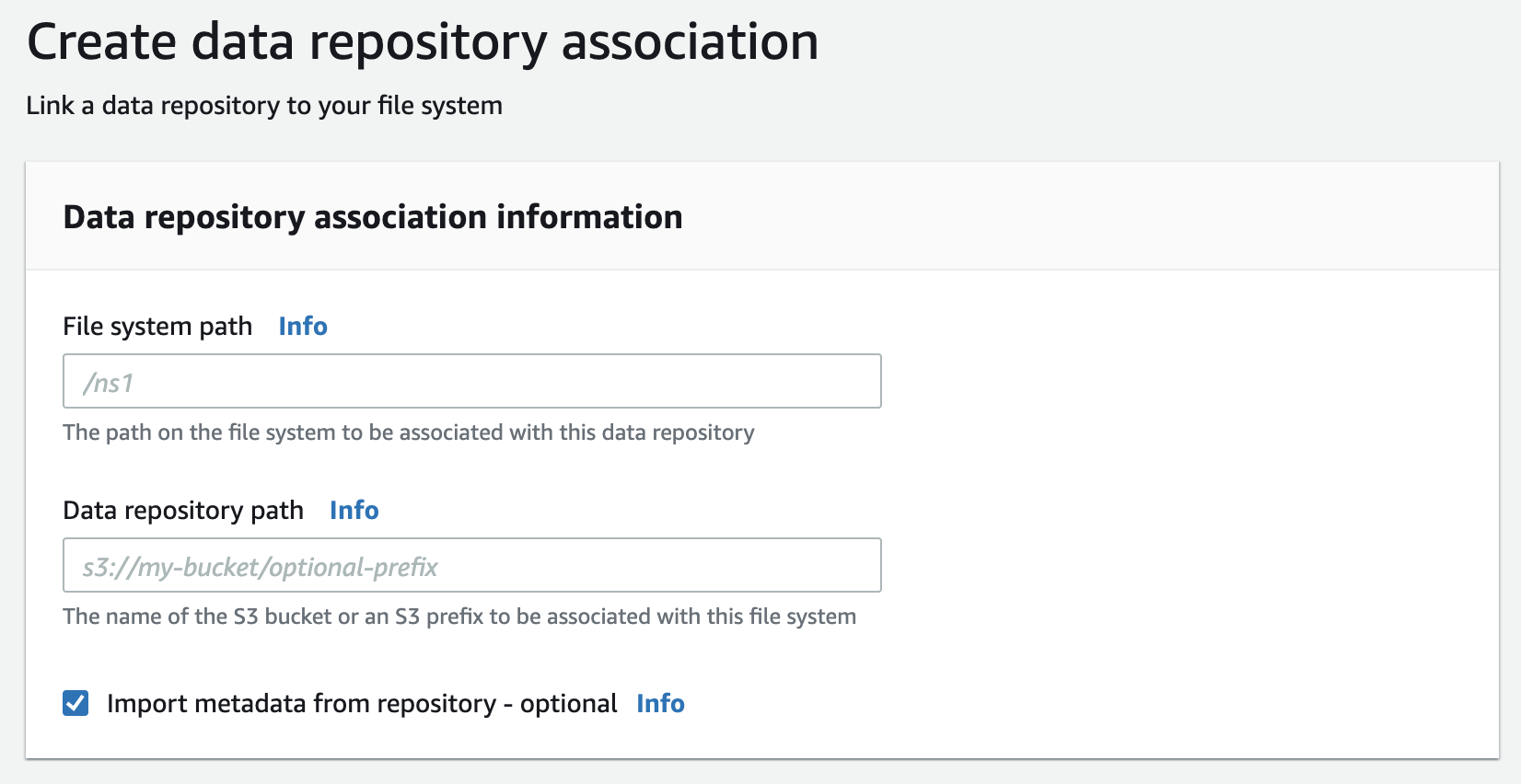Viewport: 1521px width, 784px height.
Task: Focus the Data repository path input
Action: coord(471,566)
